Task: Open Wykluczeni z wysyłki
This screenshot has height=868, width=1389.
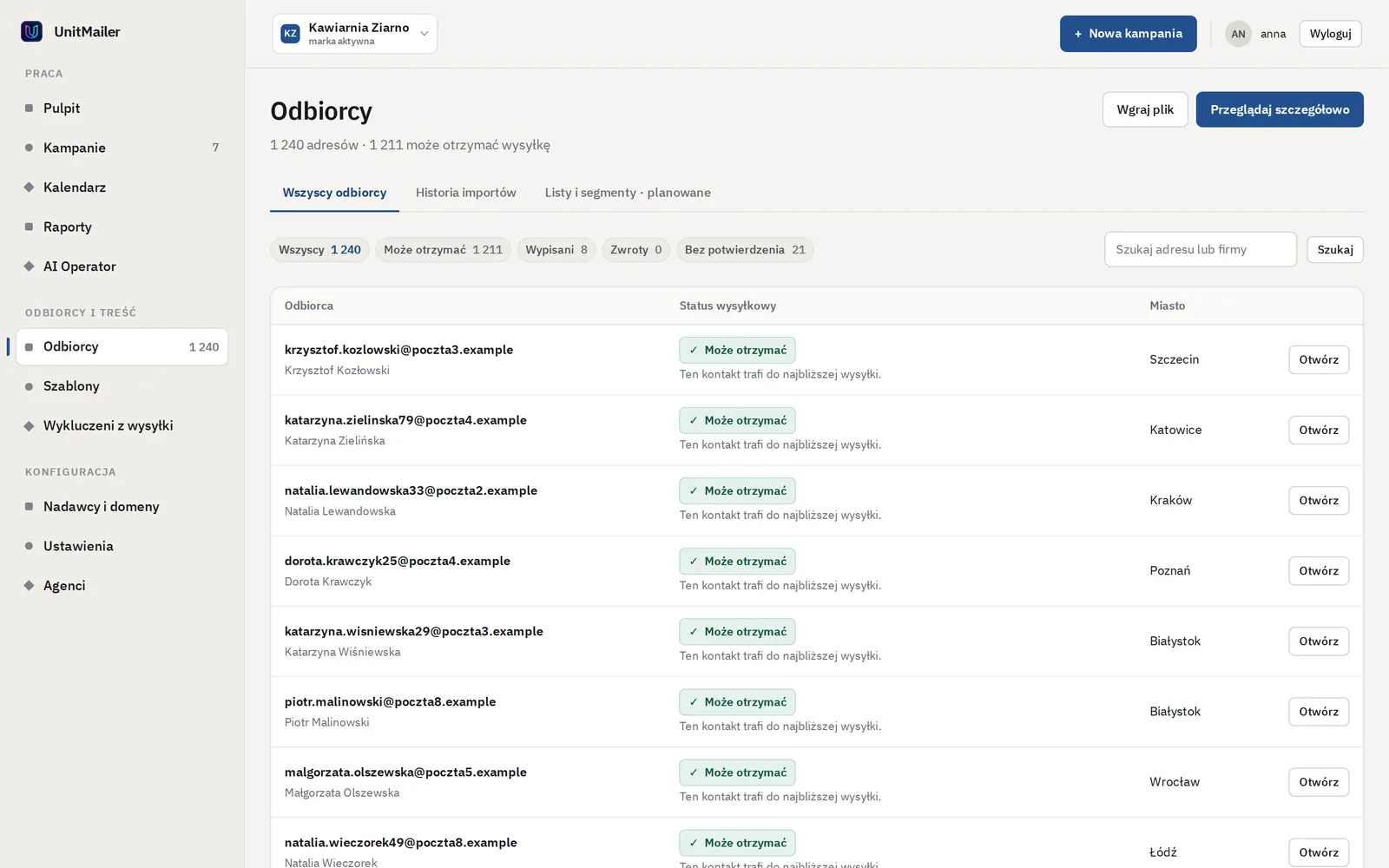Action: pyautogui.click(x=122, y=425)
